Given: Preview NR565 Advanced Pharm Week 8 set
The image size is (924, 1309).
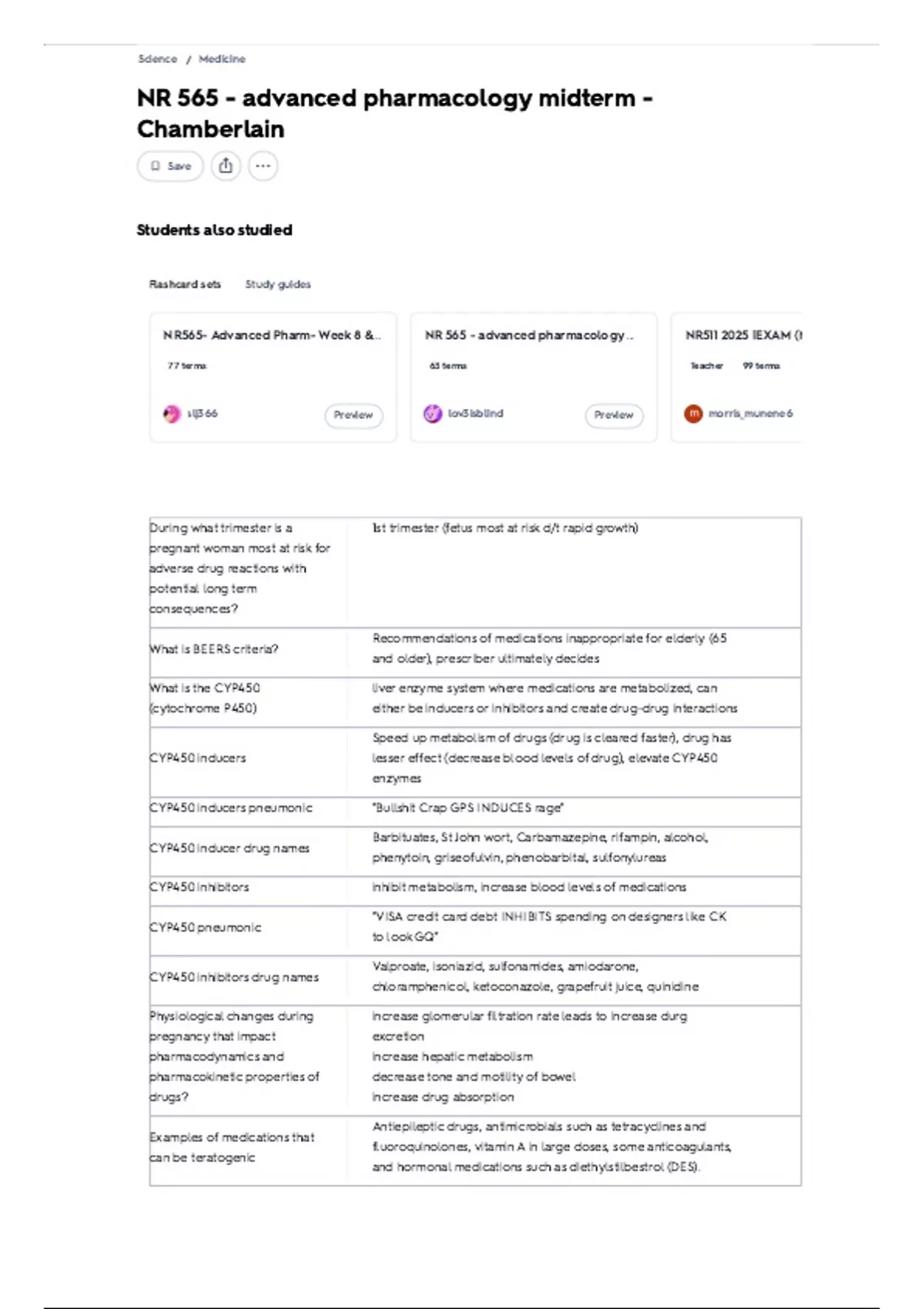Looking at the screenshot, I should pos(353,415).
